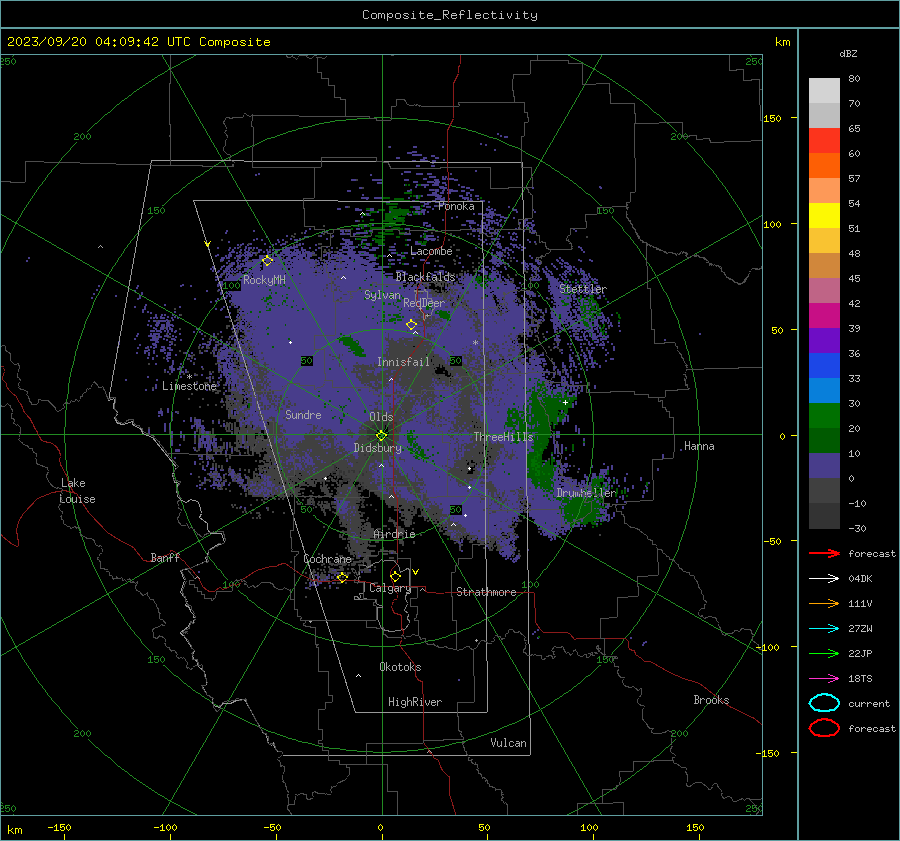This screenshot has width=900, height=841.
Task: Click the yellow diamond marker below Cochrane
Action: (343, 577)
